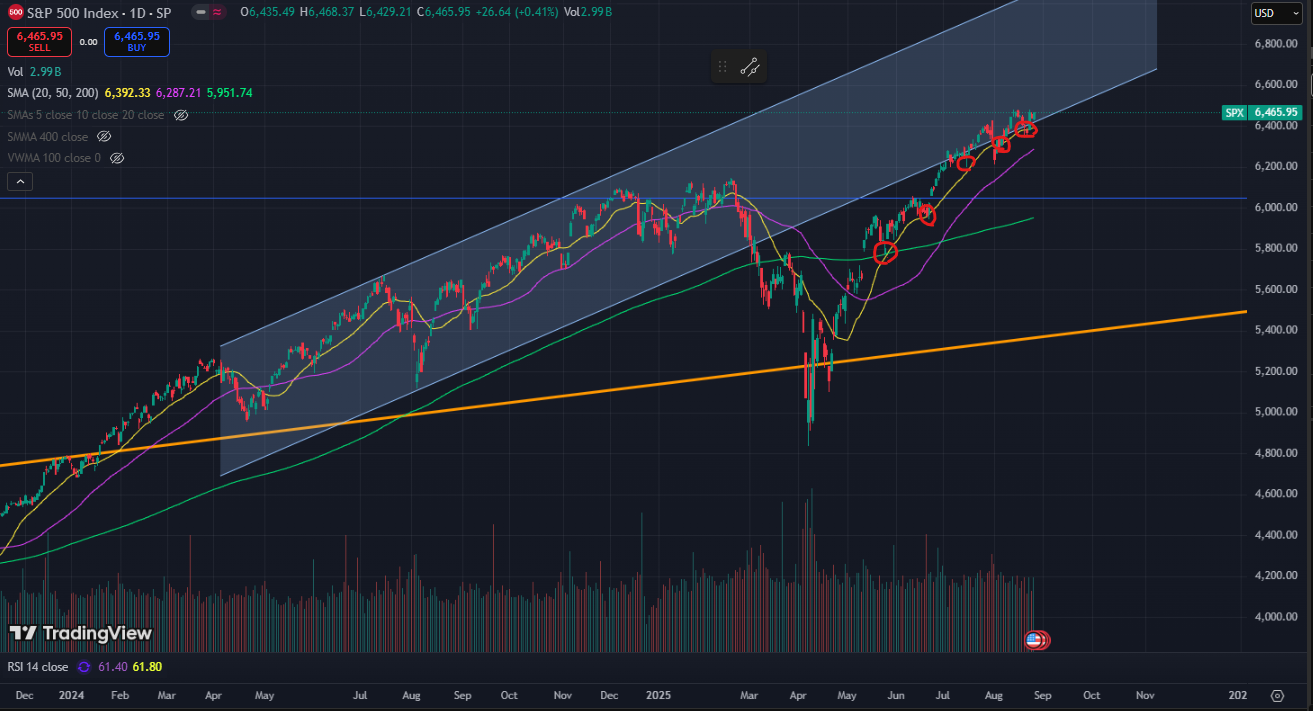Open the RSI purple alert indicator icon
The width and height of the screenshot is (1313, 711).
[84, 667]
